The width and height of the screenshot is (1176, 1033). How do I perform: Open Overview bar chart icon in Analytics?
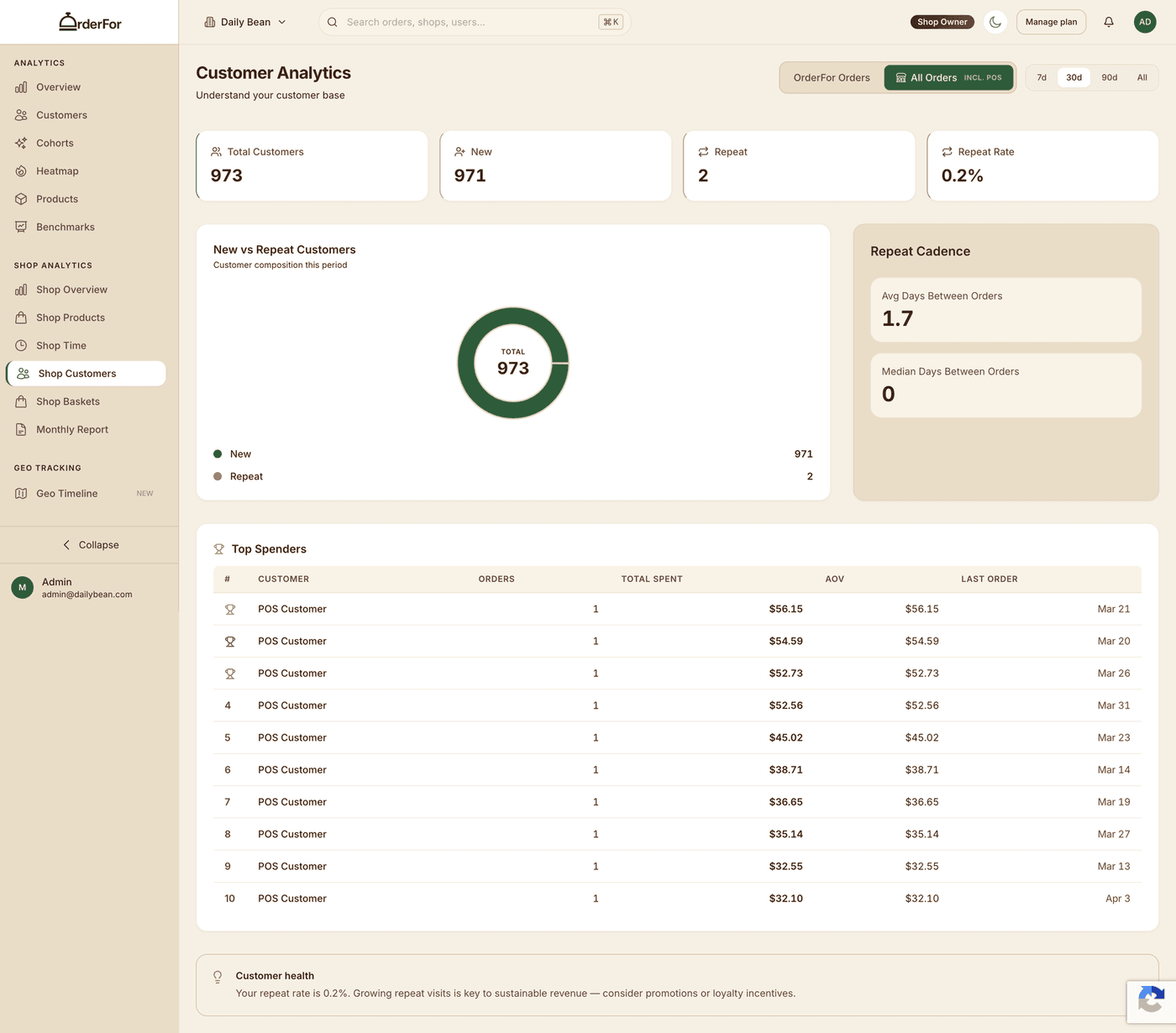(x=21, y=87)
